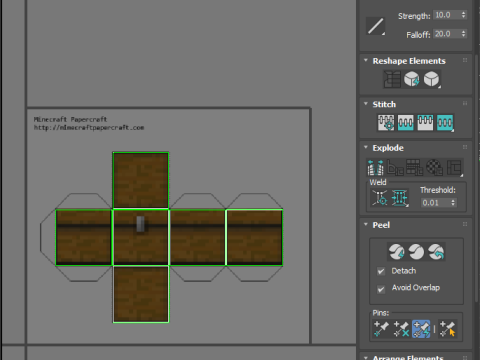Click the Strength spinner arrows
Image resolution: width=480 pixels, height=360 pixels.
point(463,15)
